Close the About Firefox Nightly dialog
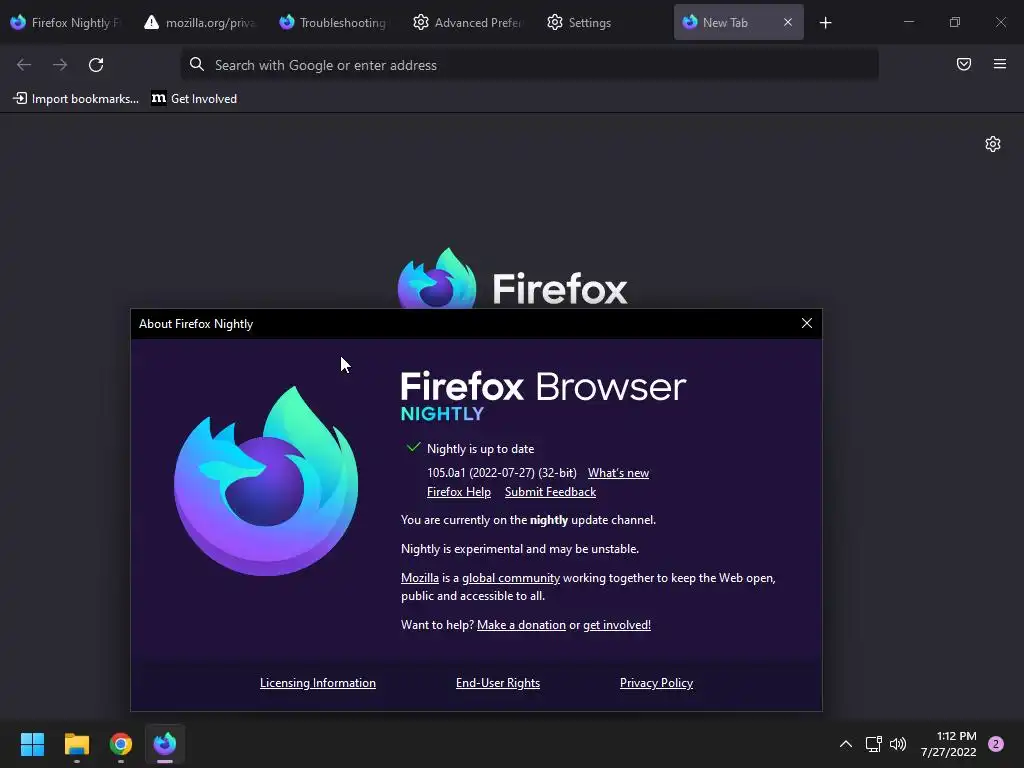The width and height of the screenshot is (1024, 768). [x=807, y=323]
